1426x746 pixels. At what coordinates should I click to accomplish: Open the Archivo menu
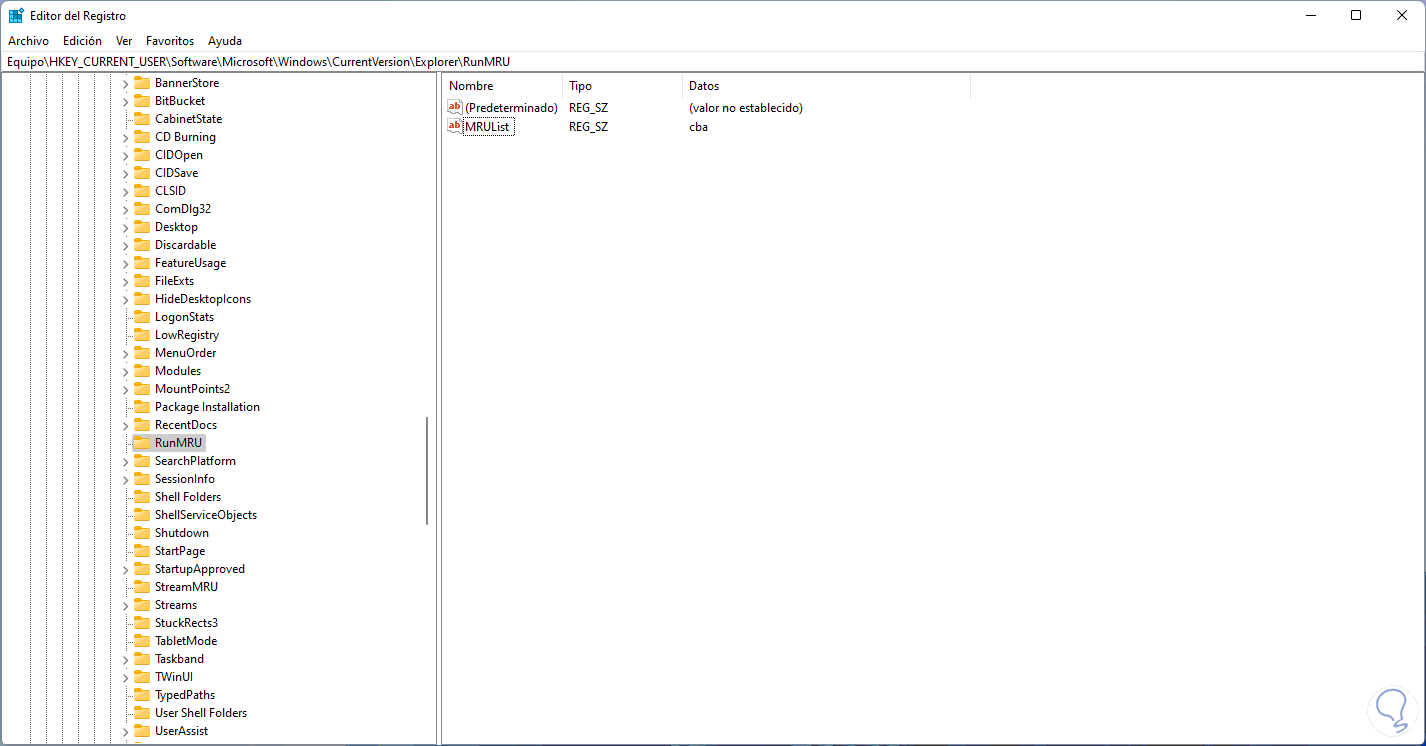click(28, 41)
